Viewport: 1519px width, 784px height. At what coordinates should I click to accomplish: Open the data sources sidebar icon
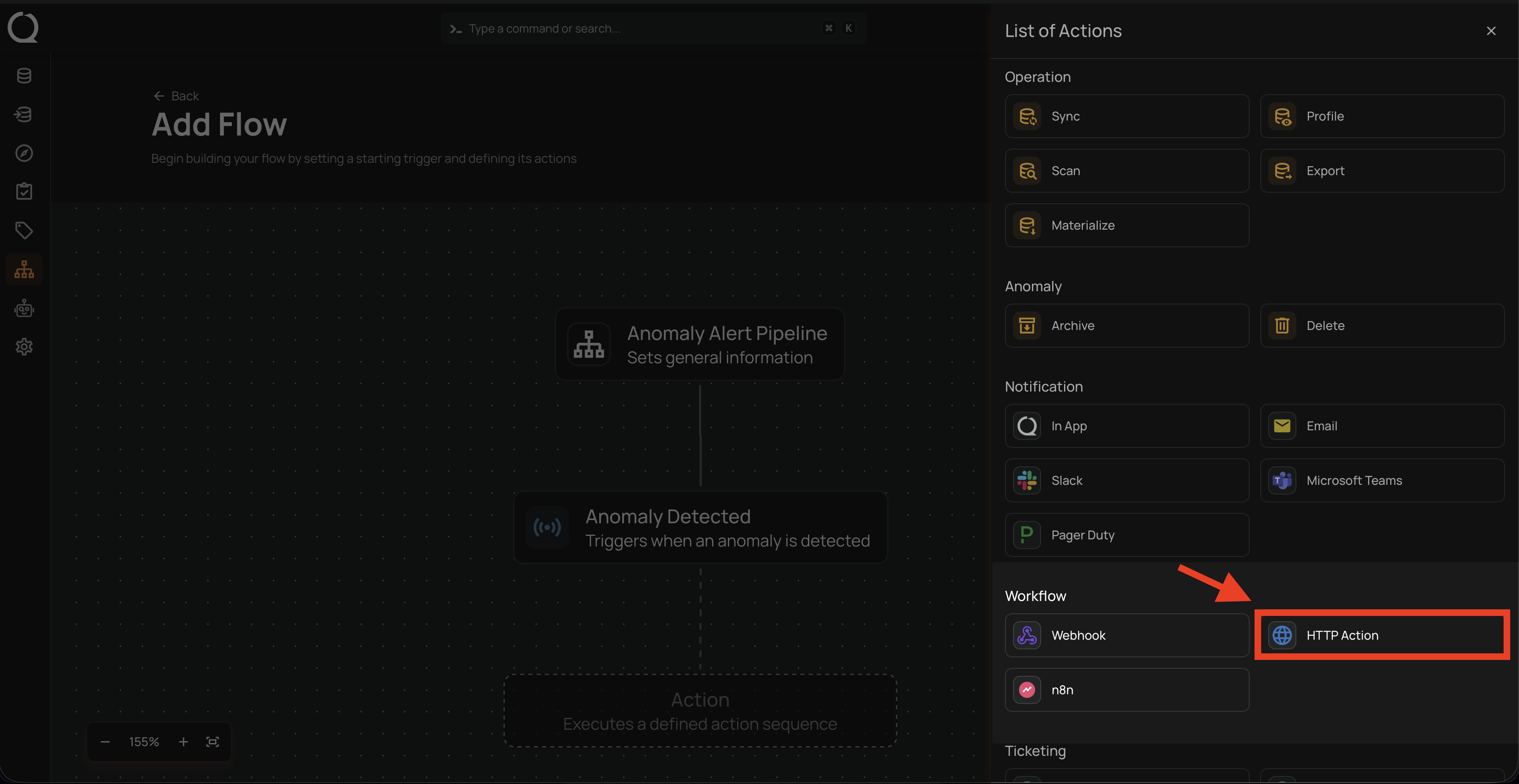(x=24, y=76)
